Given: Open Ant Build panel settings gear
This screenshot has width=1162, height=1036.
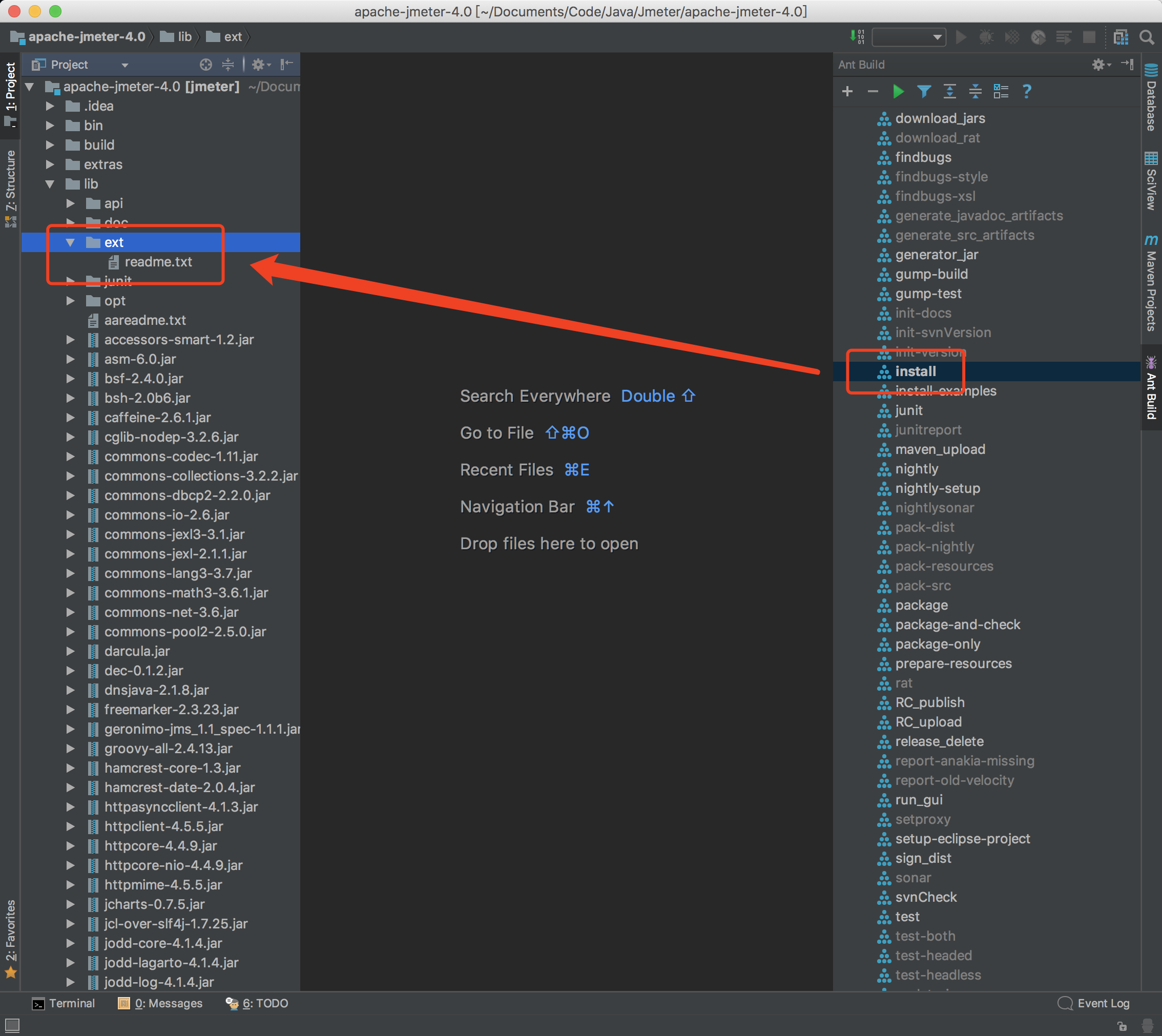Looking at the screenshot, I should point(1101,65).
